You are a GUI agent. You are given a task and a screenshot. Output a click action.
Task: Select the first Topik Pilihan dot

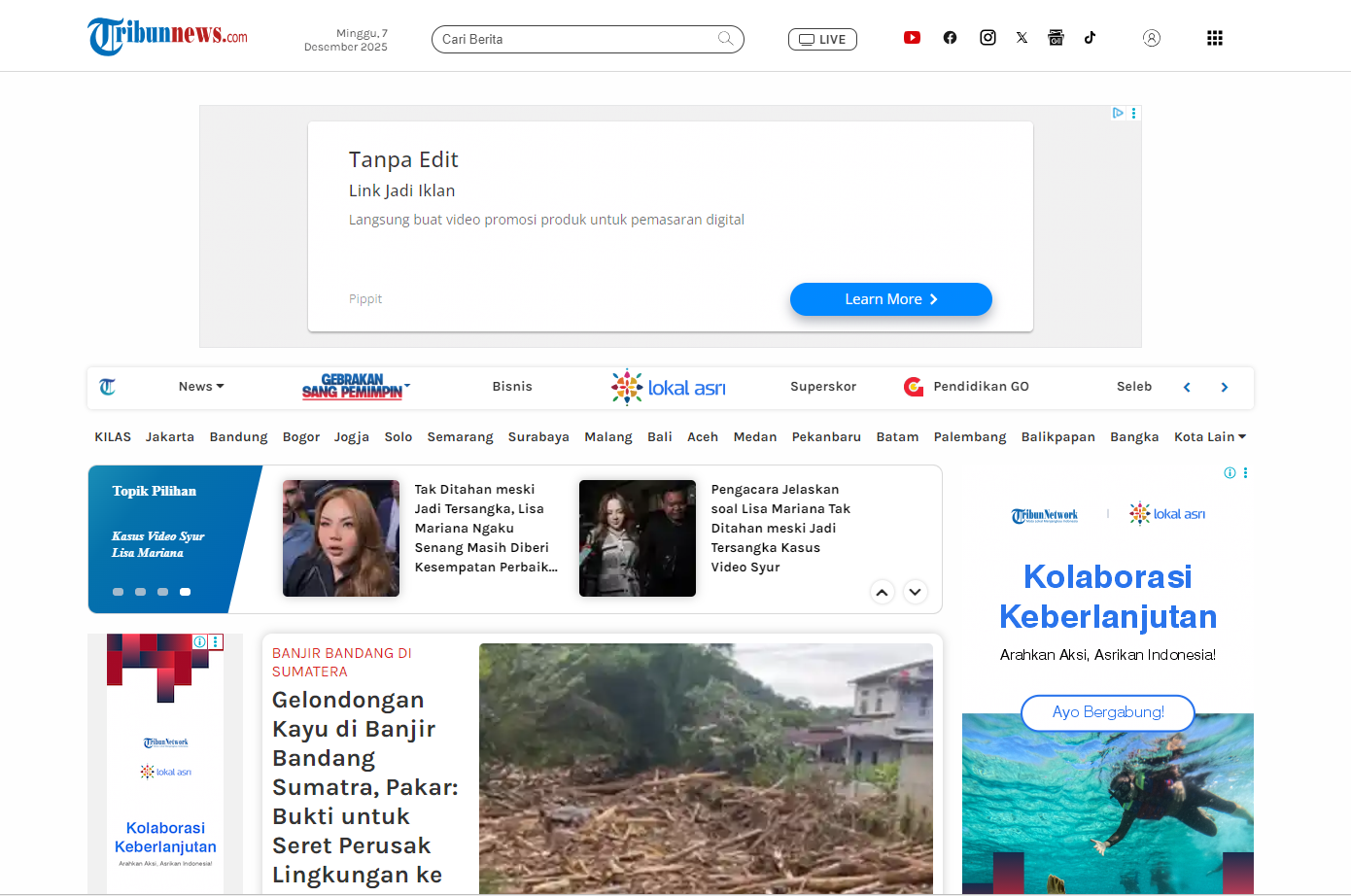(x=118, y=591)
